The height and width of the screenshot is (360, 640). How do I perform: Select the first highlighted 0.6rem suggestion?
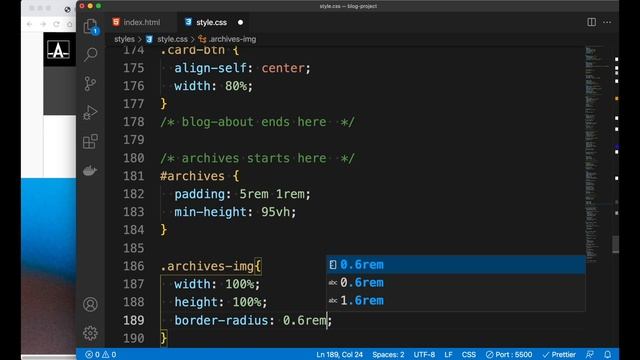456,264
